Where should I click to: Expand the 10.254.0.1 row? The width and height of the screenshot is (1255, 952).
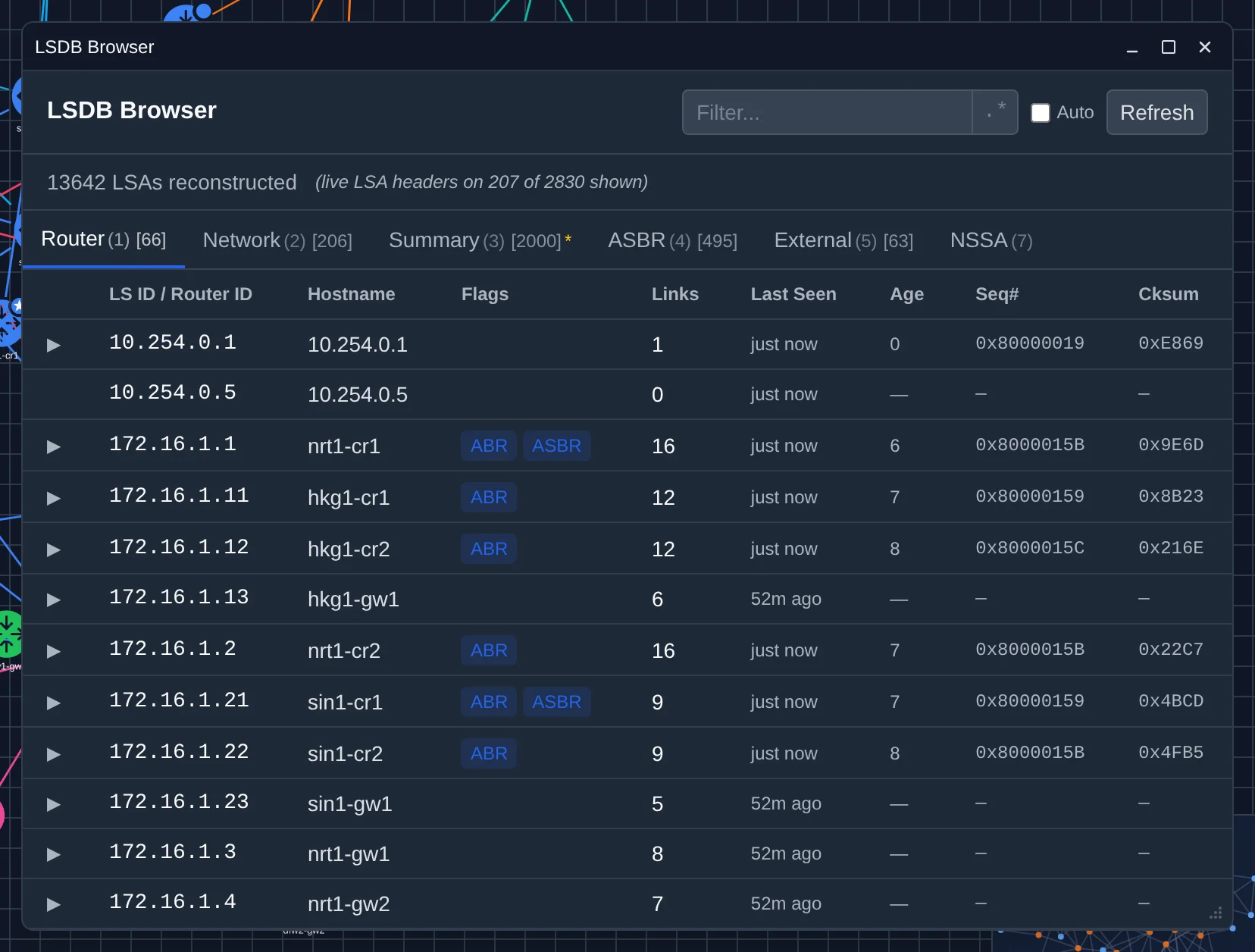[x=53, y=345]
